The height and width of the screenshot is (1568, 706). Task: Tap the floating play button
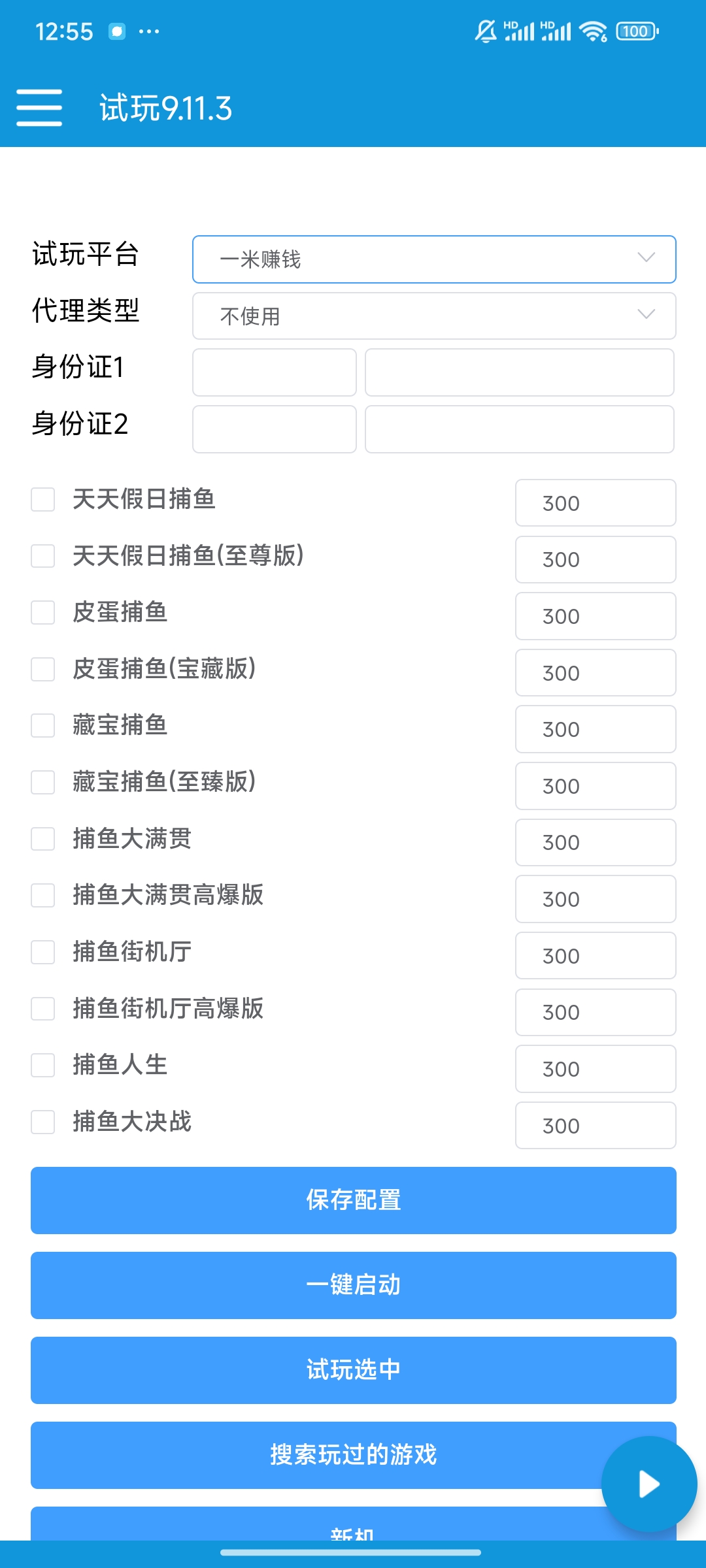click(x=648, y=1484)
